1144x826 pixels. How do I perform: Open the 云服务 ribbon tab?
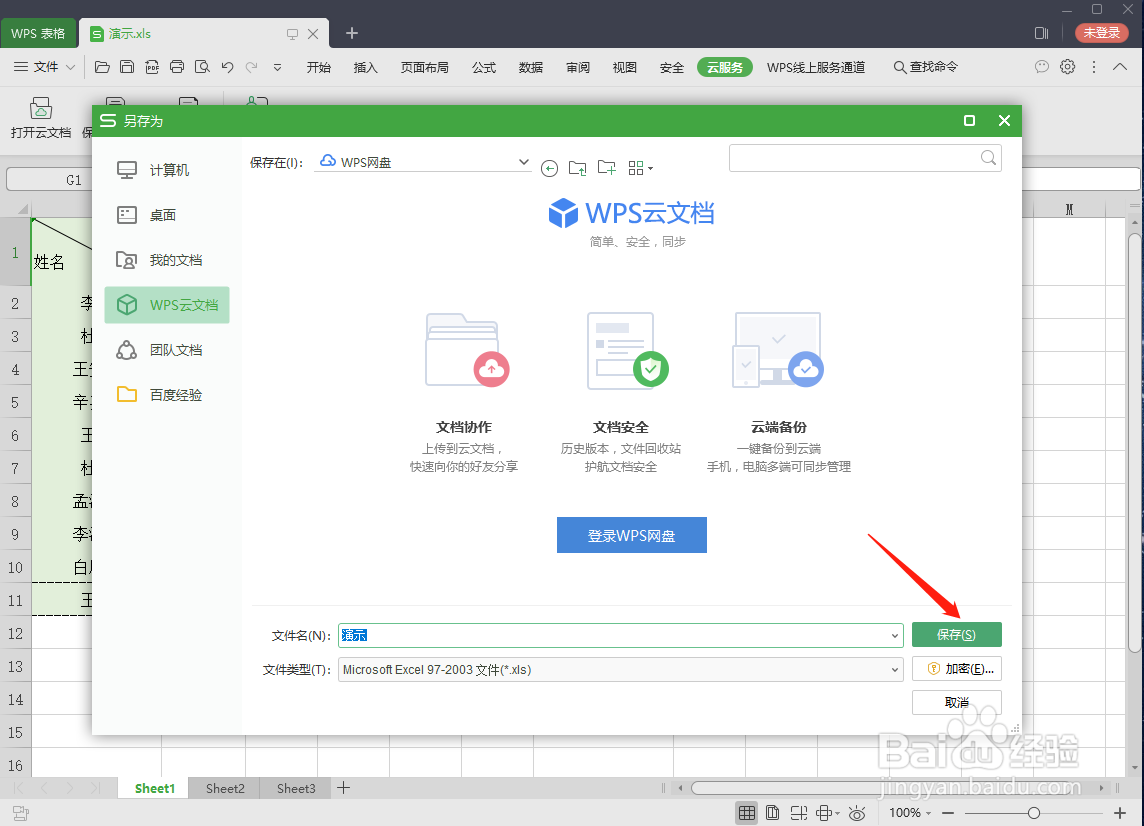pyautogui.click(x=724, y=67)
